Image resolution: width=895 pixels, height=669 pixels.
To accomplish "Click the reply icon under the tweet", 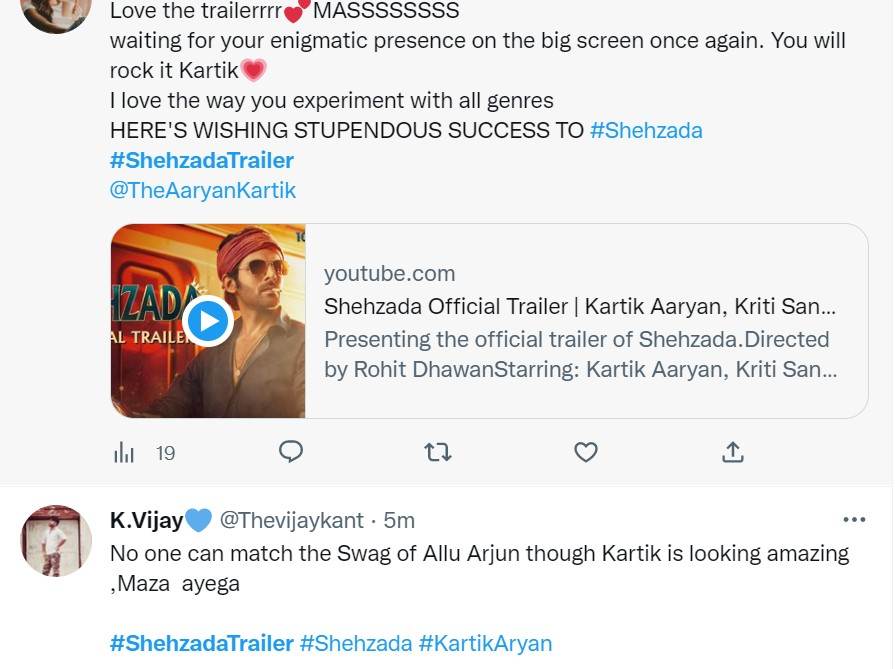I will pyautogui.click(x=291, y=452).
